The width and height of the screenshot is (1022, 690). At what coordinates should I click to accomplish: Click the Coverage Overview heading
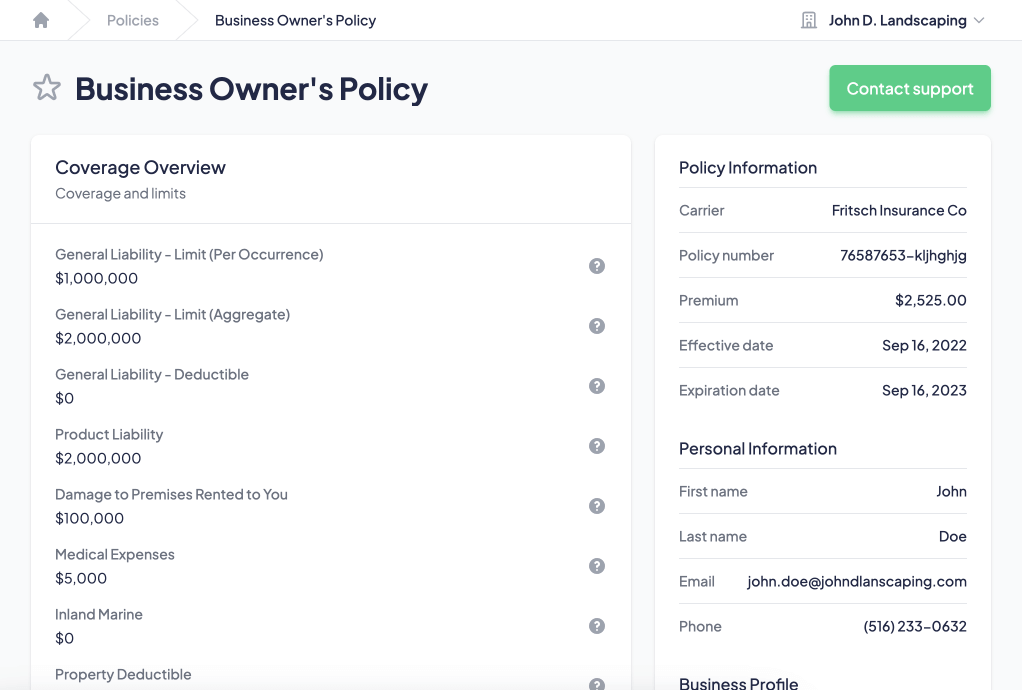tap(140, 167)
